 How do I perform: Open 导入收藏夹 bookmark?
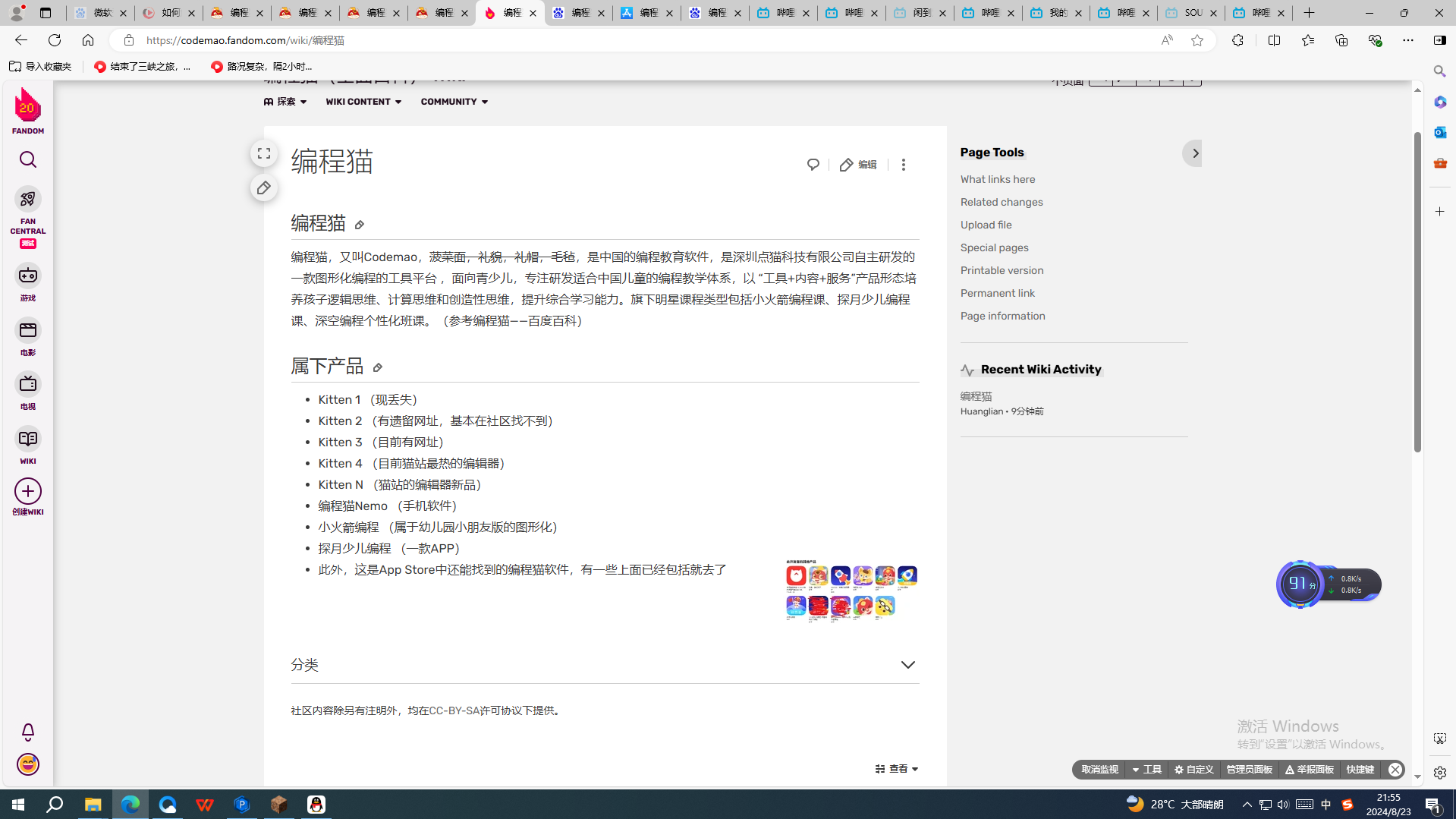(x=41, y=67)
